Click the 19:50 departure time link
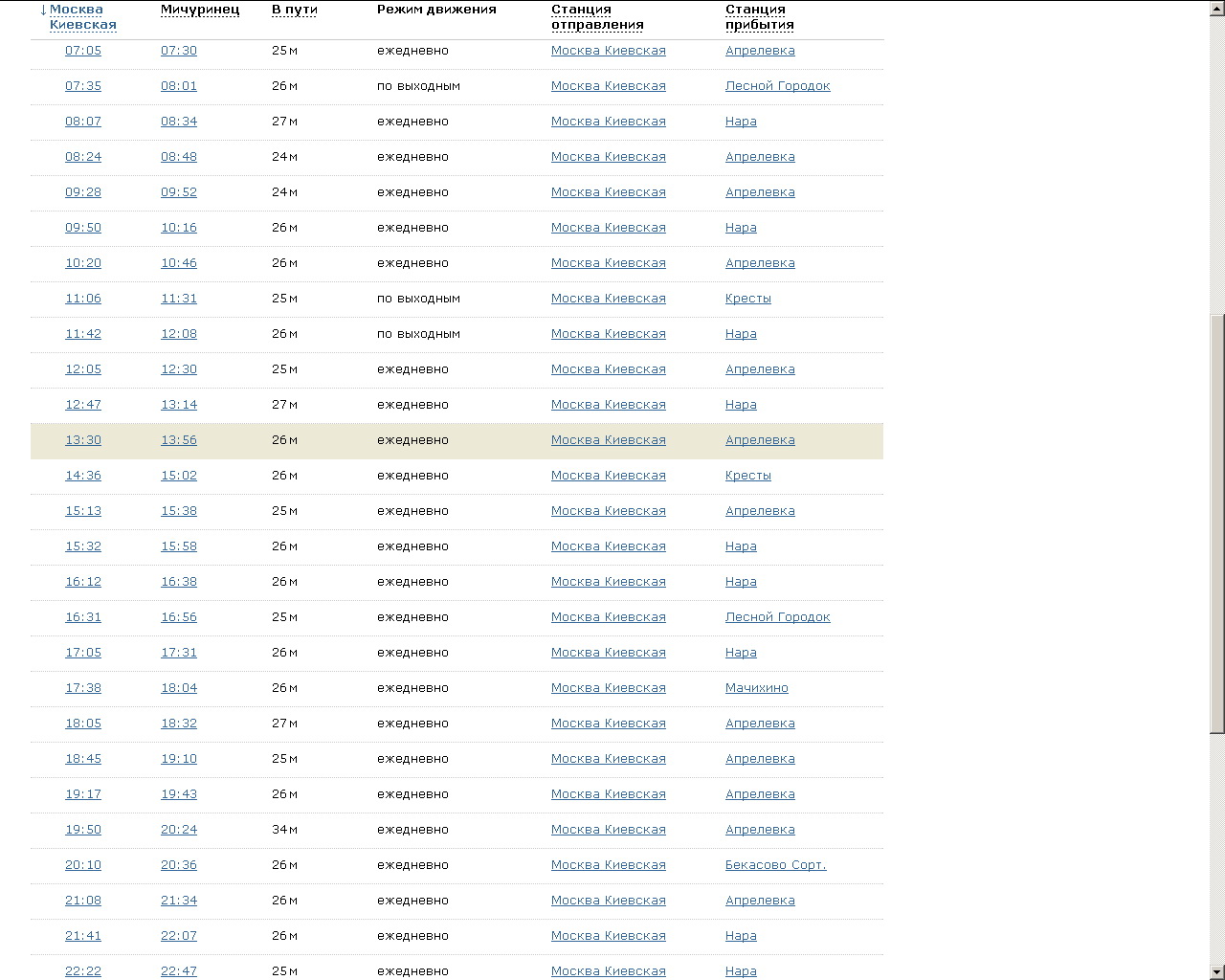 83,830
